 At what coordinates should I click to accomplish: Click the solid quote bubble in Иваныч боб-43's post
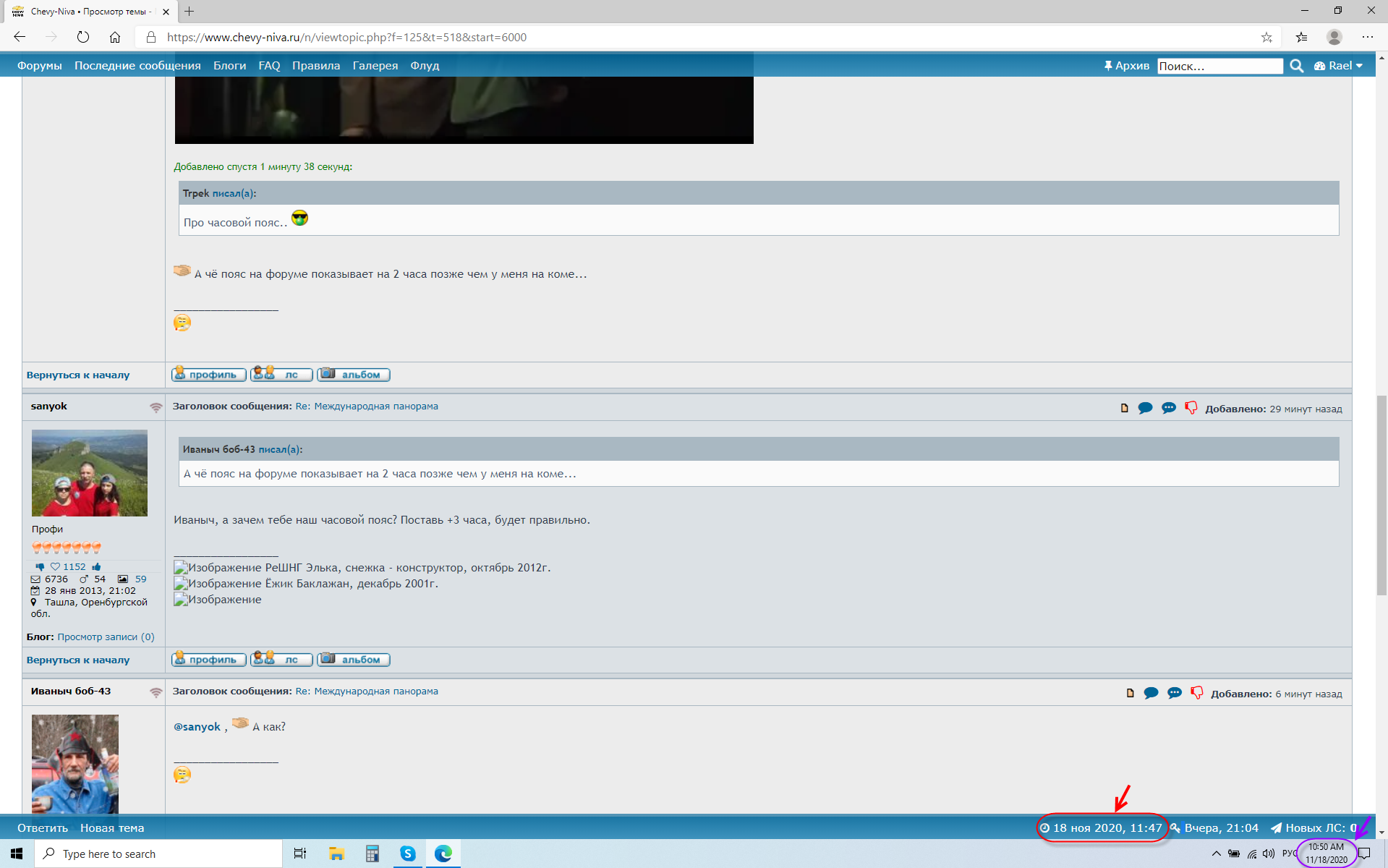(1151, 694)
